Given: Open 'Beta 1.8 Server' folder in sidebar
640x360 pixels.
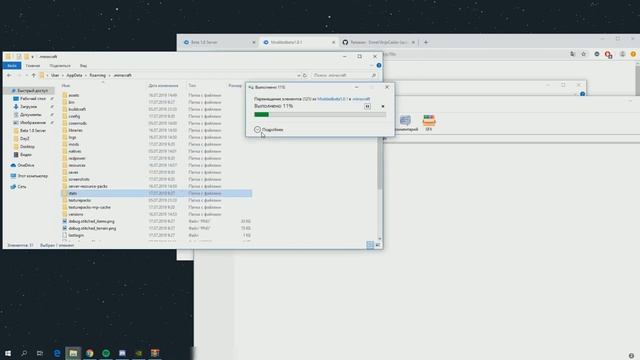Looking at the screenshot, I should (33, 131).
